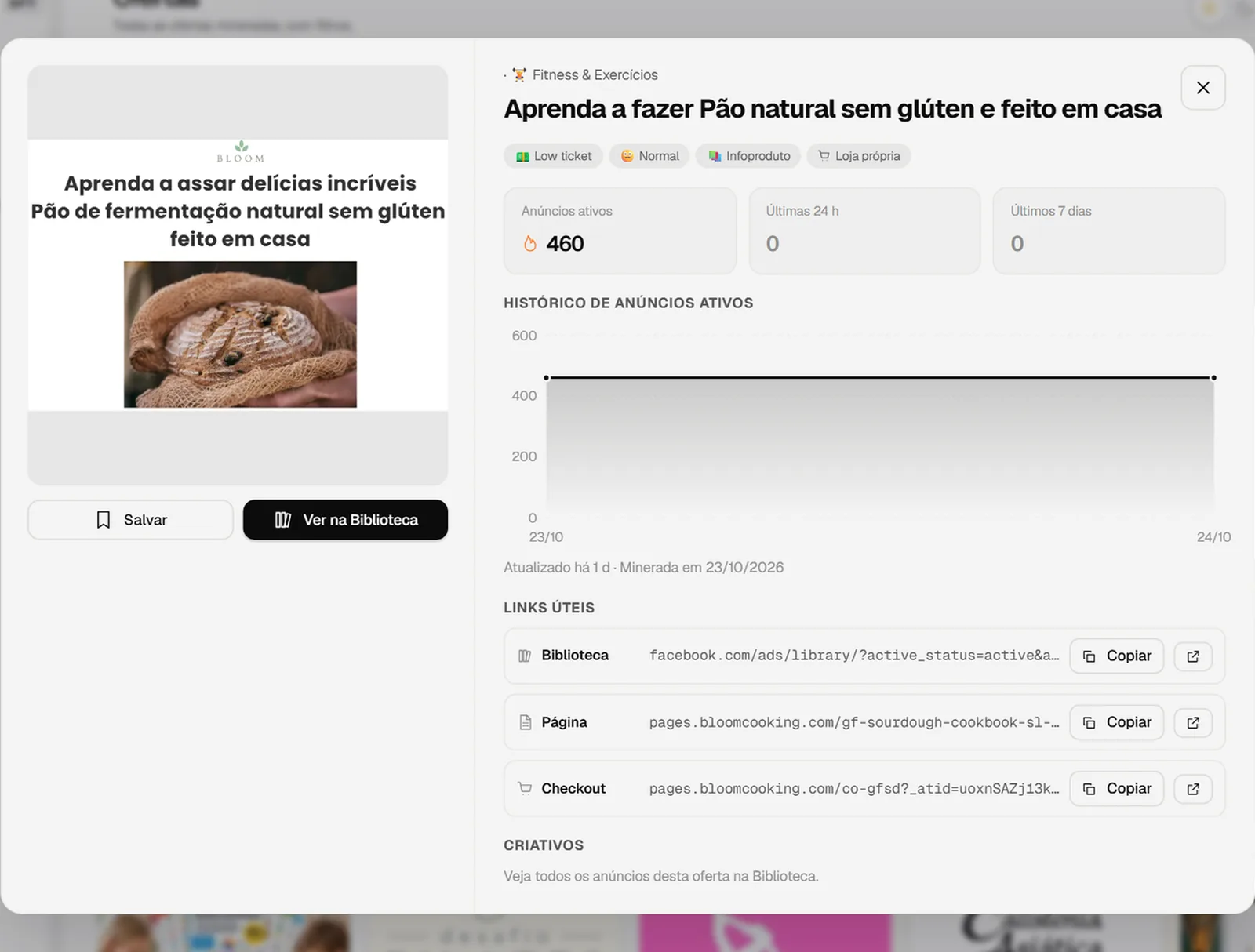Click the 24/10 chart data point
Viewport: 1255px width, 952px height.
(x=1213, y=378)
